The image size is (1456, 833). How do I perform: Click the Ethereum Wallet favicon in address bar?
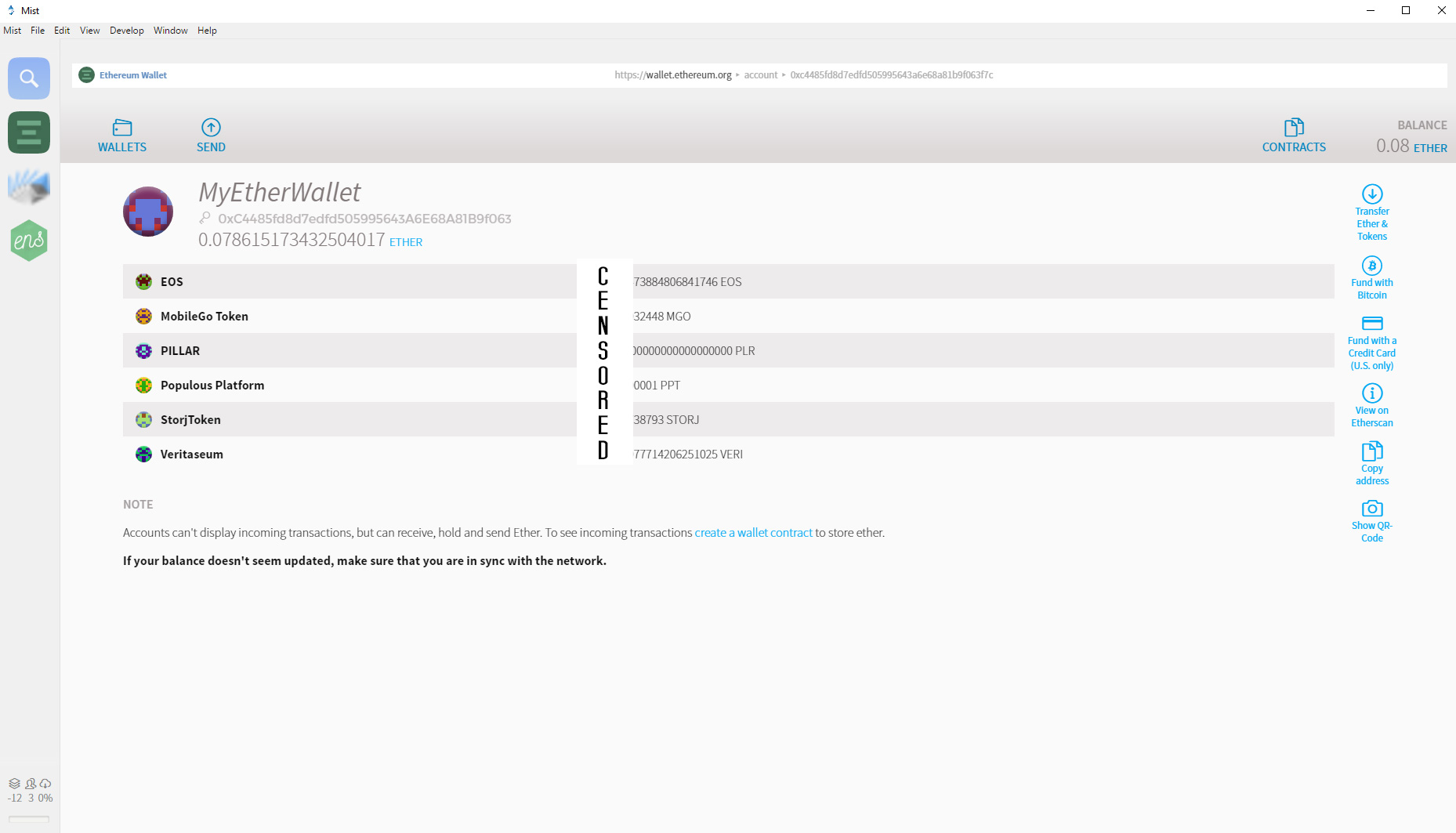87,75
